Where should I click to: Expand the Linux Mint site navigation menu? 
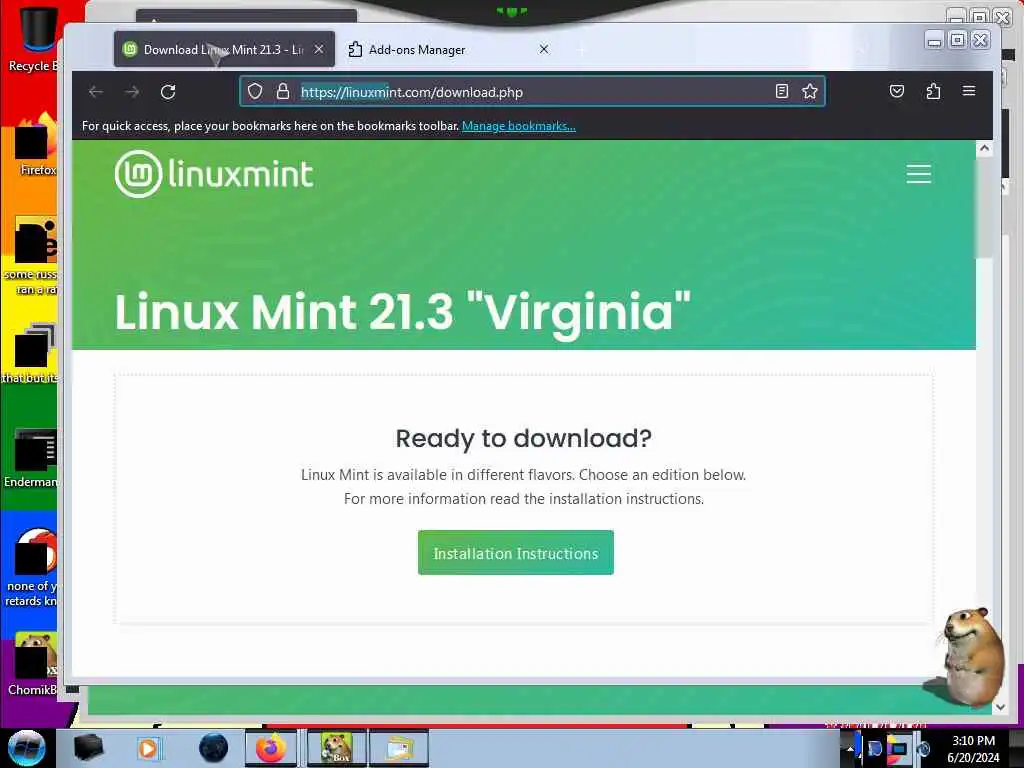[x=918, y=174]
